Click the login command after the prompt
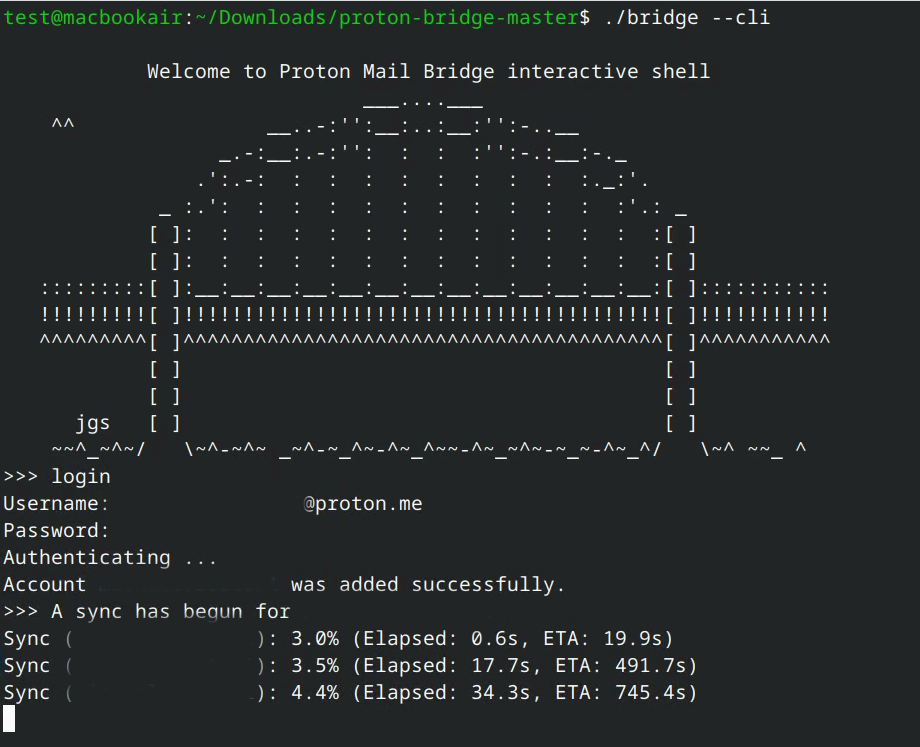 [x=81, y=477]
